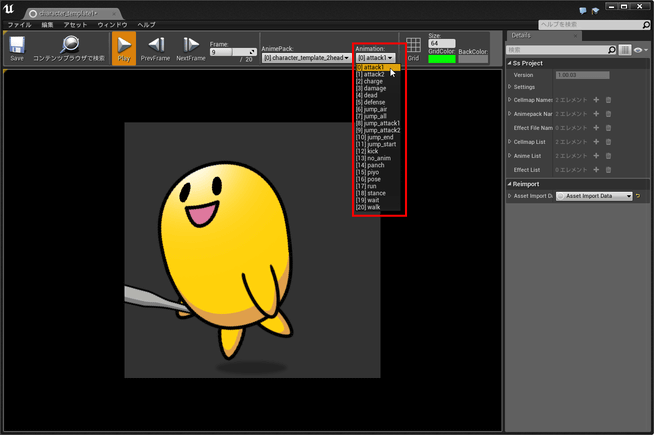Collapse the Reimport section
654x435 pixels.
point(509,184)
